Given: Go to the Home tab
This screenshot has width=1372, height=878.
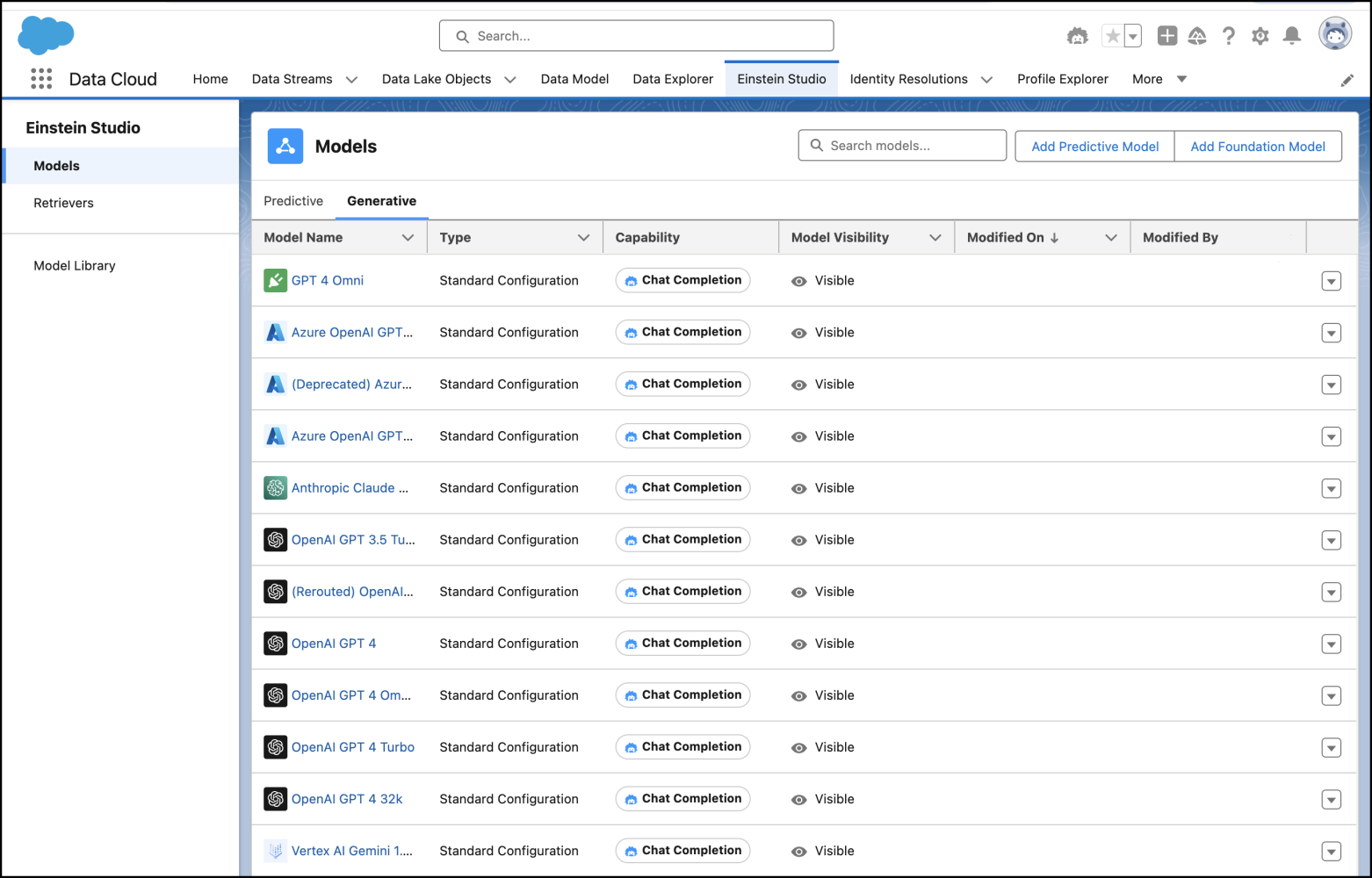Looking at the screenshot, I should click(211, 79).
